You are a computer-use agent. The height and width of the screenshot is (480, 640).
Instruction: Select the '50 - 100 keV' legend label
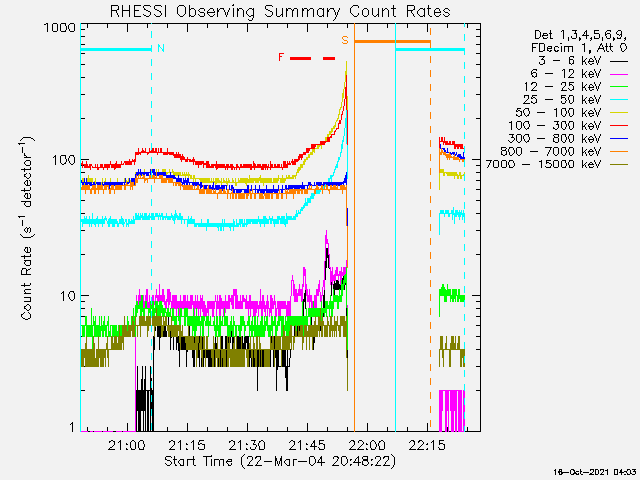tap(558, 113)
